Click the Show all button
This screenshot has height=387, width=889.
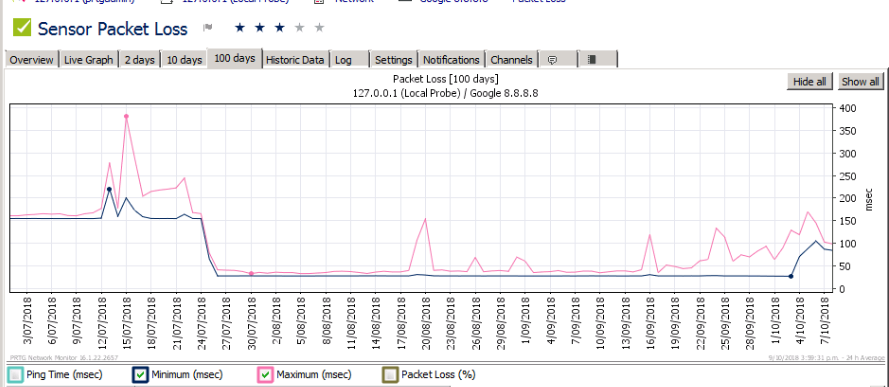pyautogui.click(x=860, y=82)
